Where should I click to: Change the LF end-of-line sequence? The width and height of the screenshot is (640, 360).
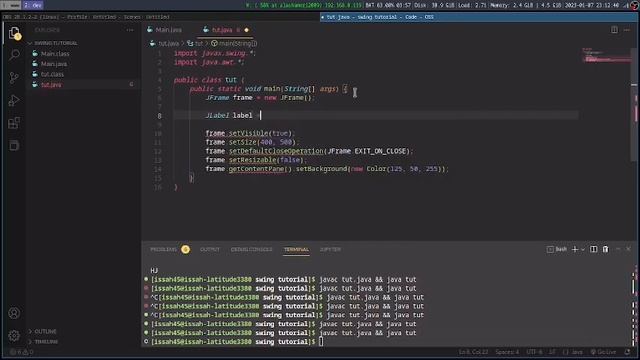[552, 352]
